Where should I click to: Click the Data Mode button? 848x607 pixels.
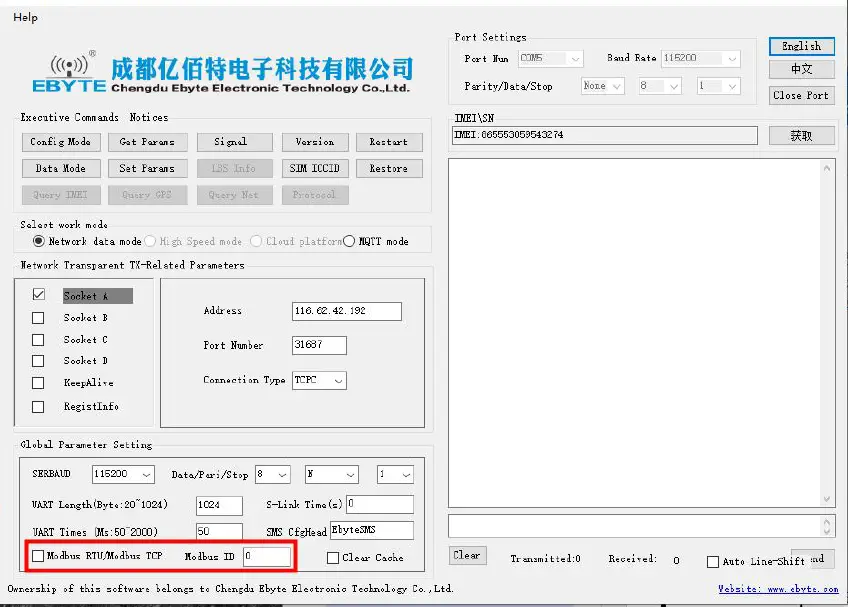tap(61, 168)
